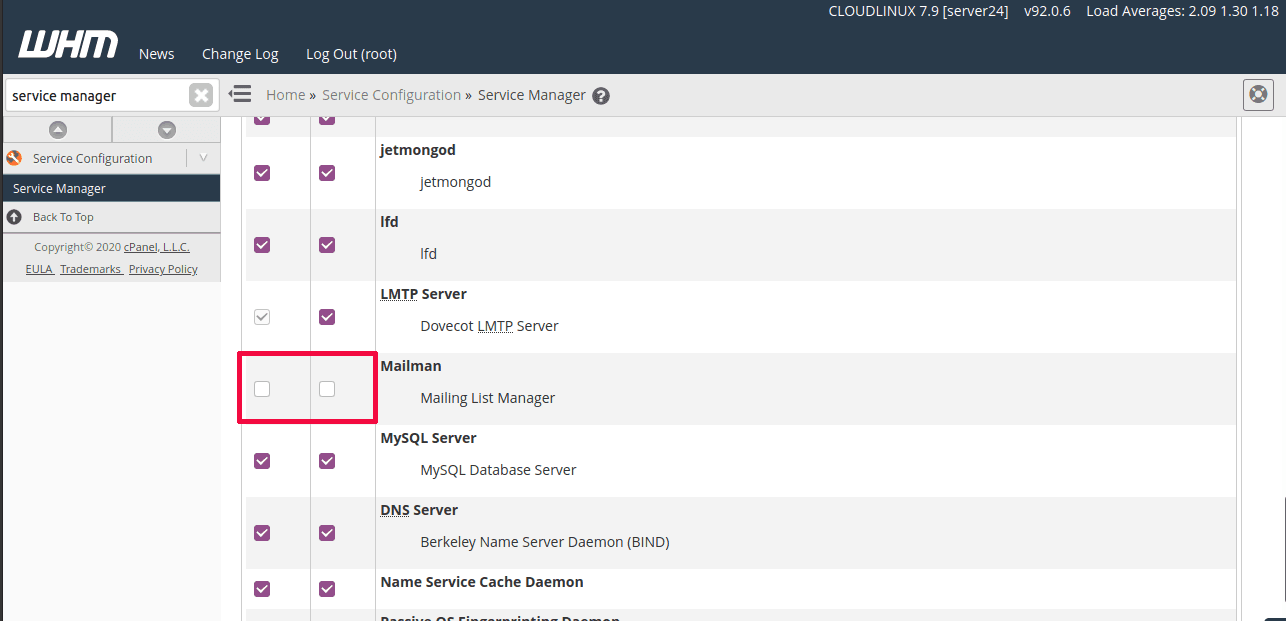Image resolution: width=1286 pixels, height=621 pixels.
Task: Click the Service Configuration wrench icon
Action: click(13, 157)
